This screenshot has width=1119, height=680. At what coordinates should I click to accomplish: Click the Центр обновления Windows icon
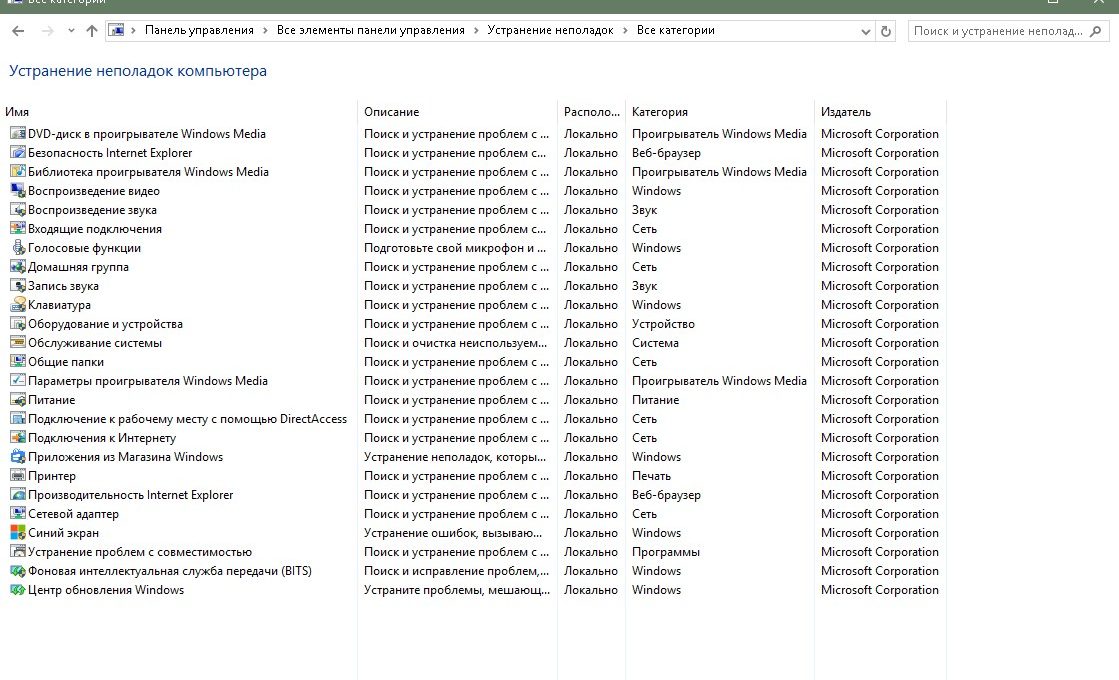coord(18,590)
